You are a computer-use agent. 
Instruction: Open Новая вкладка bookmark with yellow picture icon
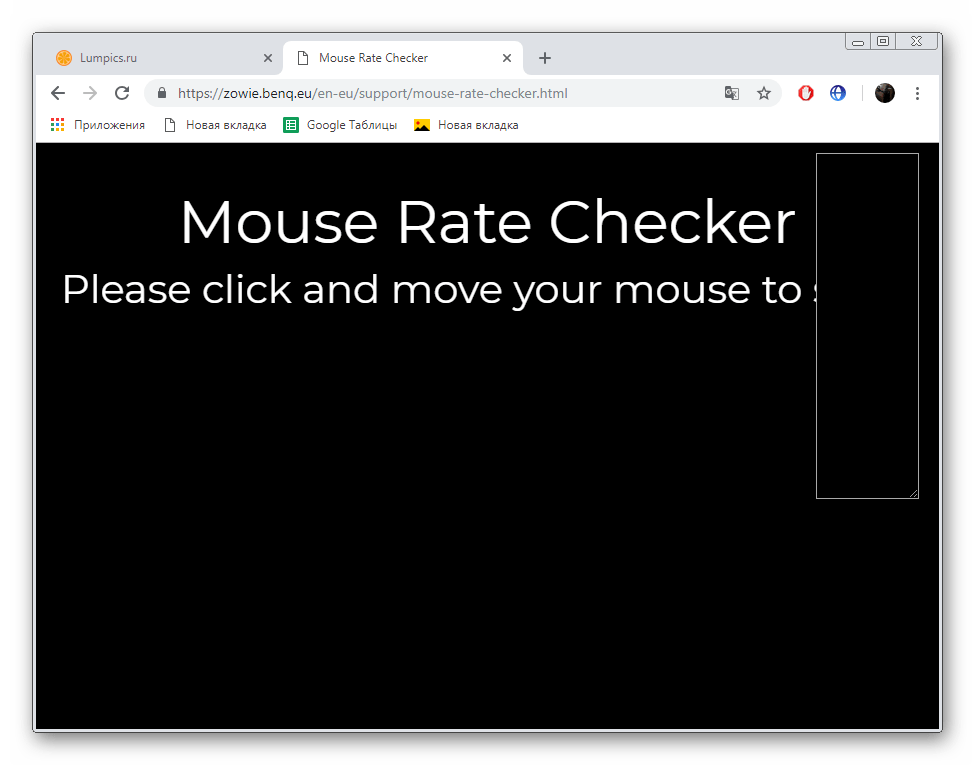tap(467, 125)
